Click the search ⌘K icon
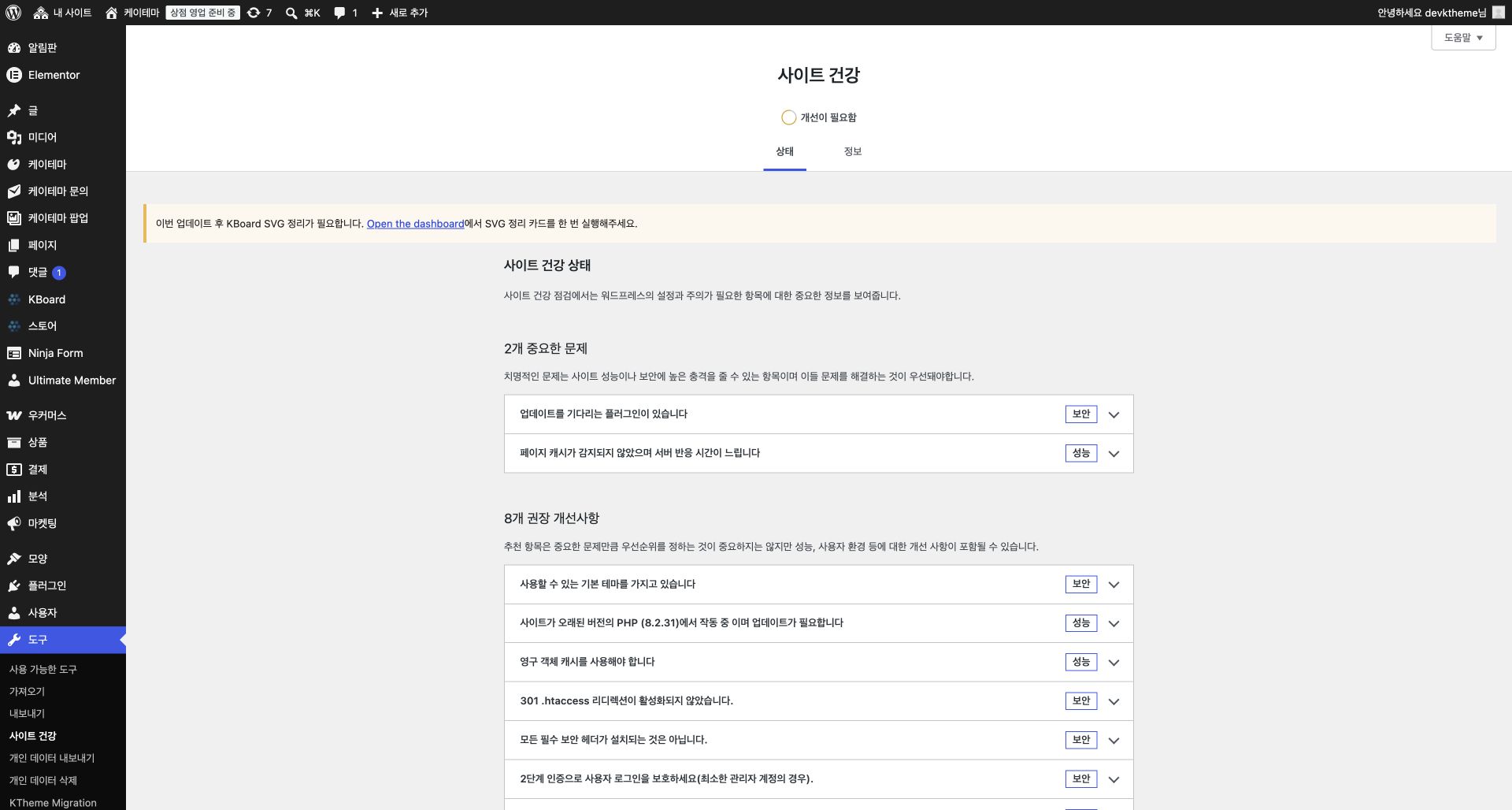The width and height of the screenshot is (1512, 810). point(291,13)
